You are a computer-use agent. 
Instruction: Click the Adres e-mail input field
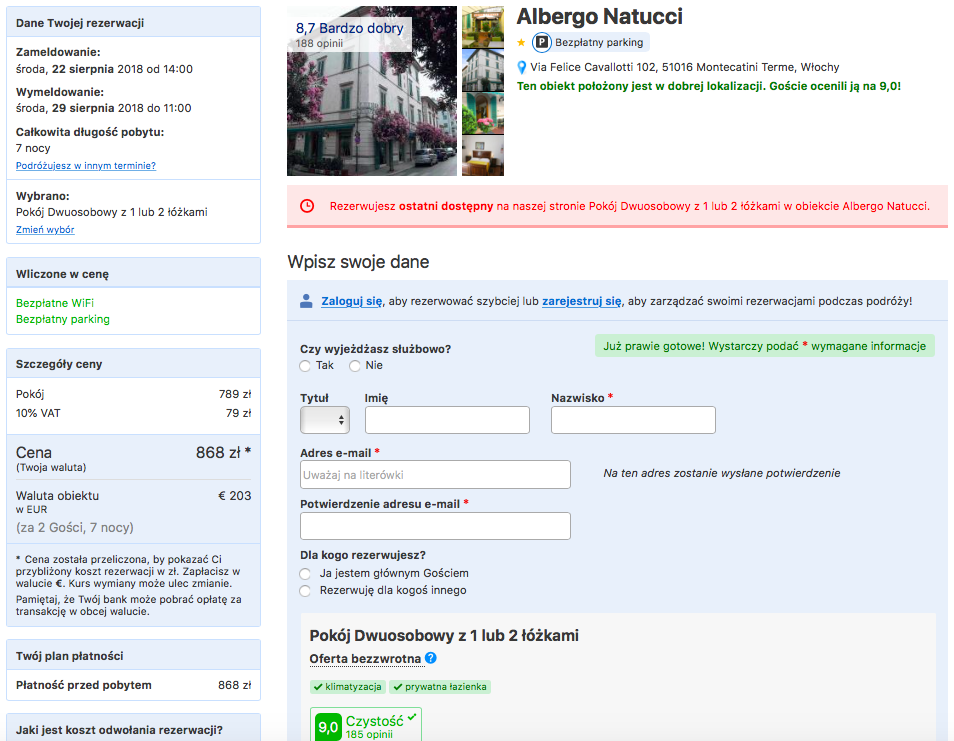[435, 475]
